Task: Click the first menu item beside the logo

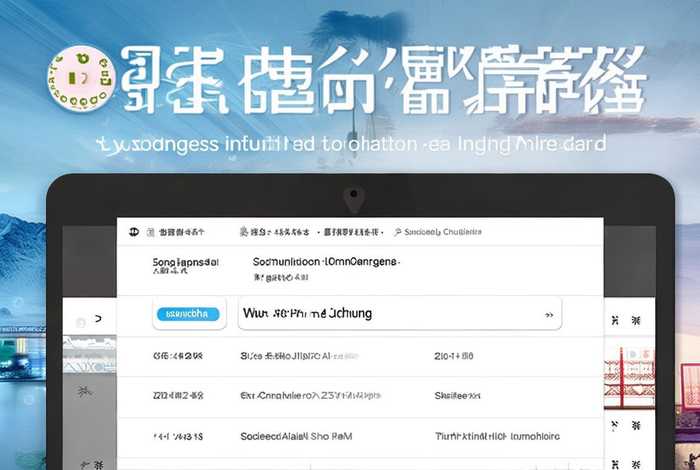Action: (x=175, y=232)
